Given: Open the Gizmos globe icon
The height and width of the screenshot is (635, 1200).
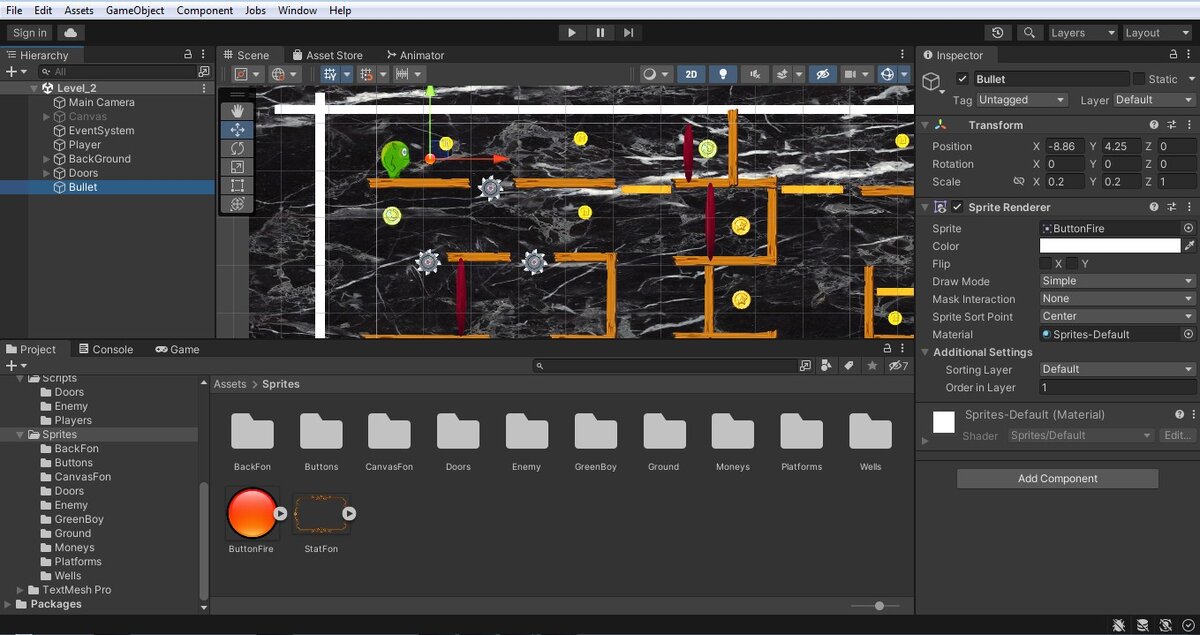Looking at the screenshot, I should [x=886, y=74].
